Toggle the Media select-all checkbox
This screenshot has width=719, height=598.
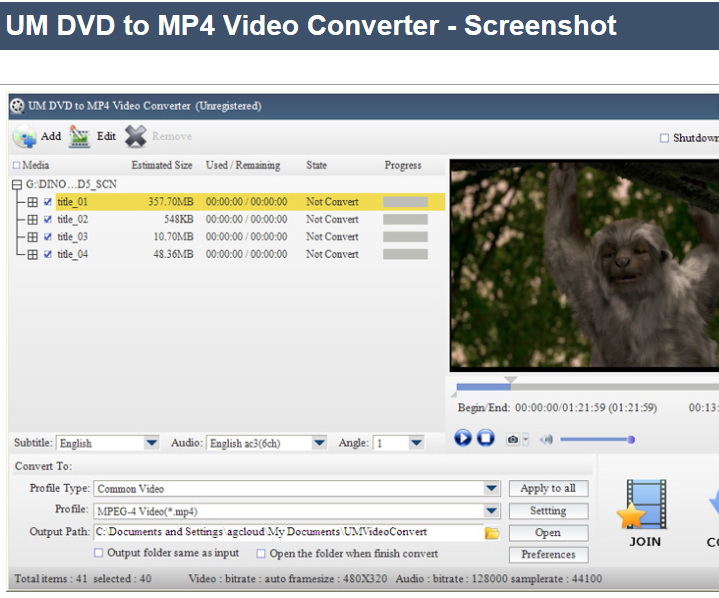[x=17, y=166]
